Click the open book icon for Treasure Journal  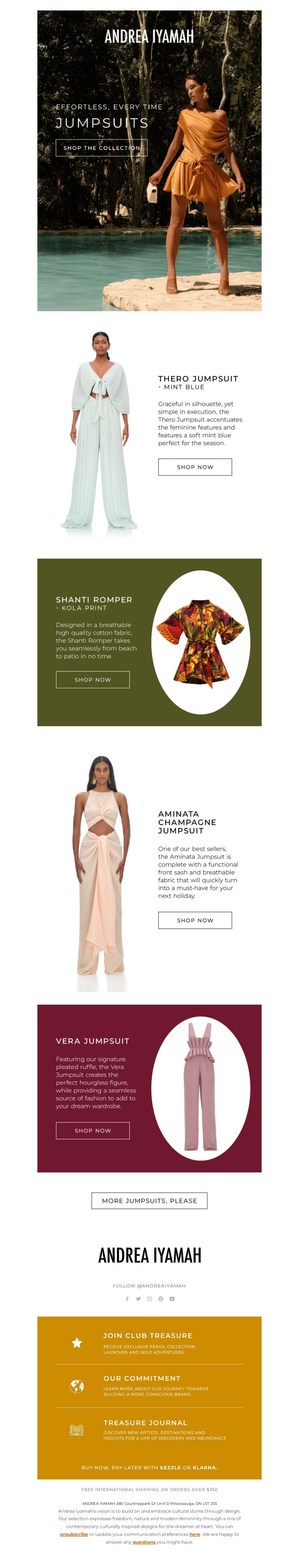tap(77, 1430)
